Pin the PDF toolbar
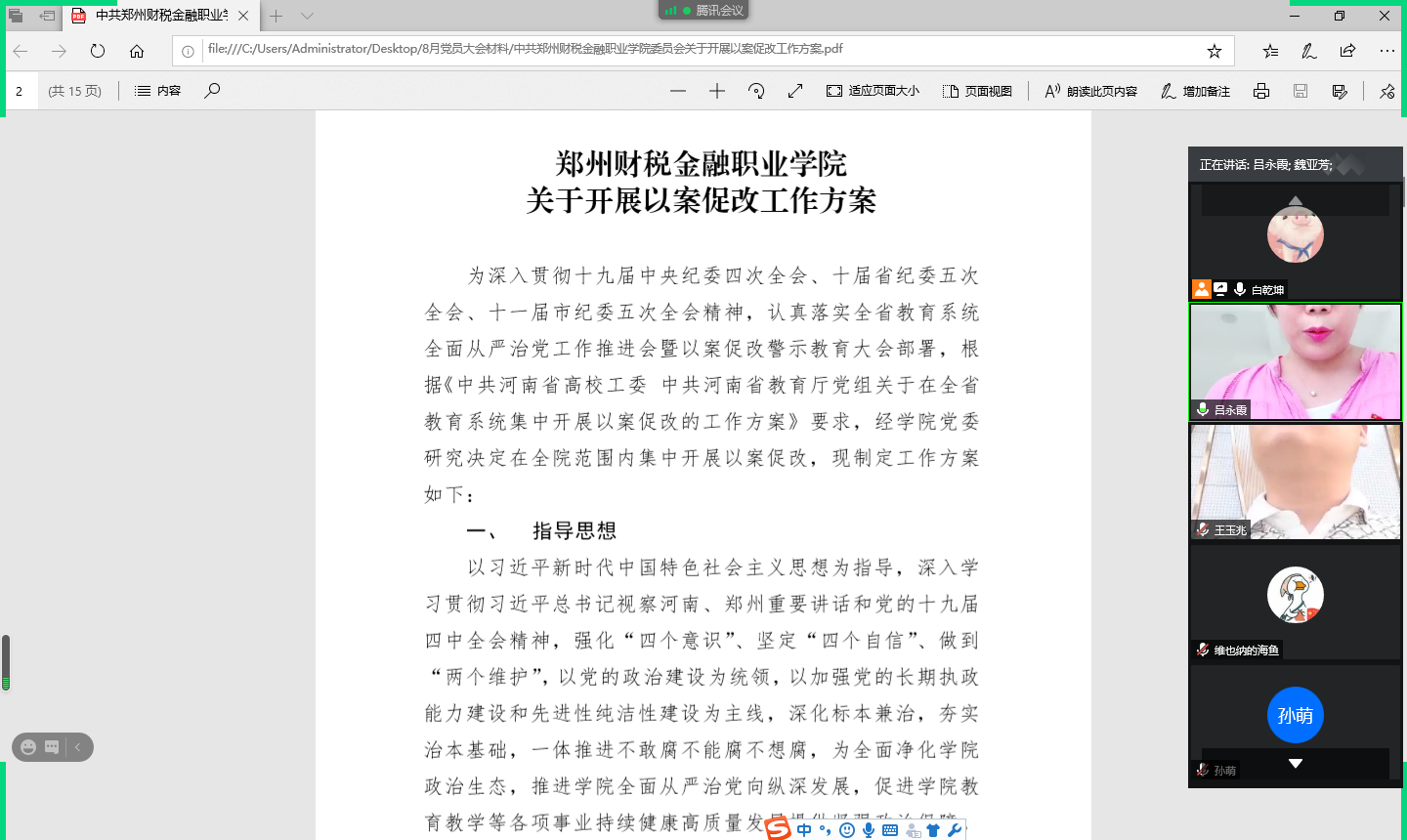Image resolution: width=1407 pixels, height=840 pixels. 1387,91
